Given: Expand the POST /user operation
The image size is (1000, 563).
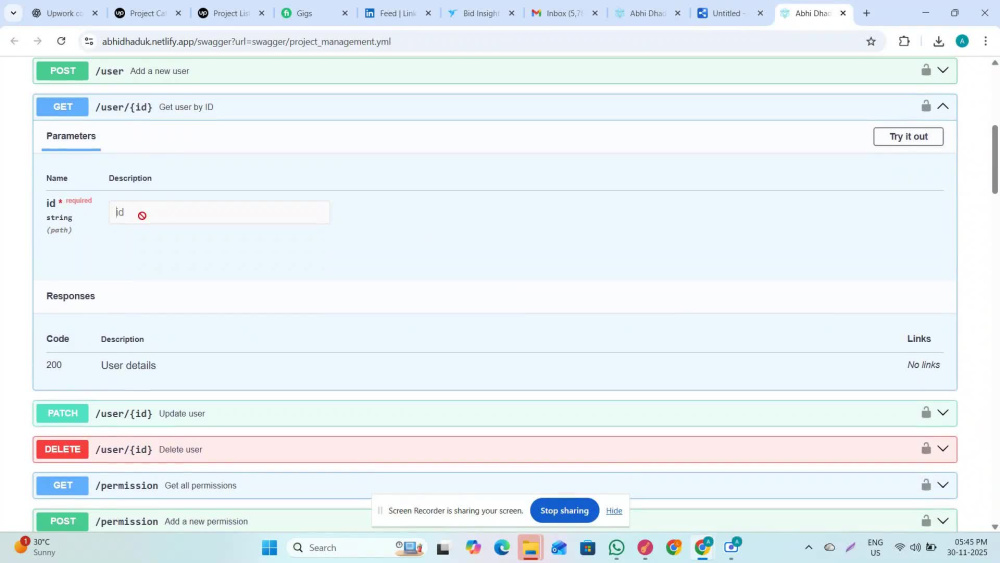Looking at the screenshot, I should point(943,70).
